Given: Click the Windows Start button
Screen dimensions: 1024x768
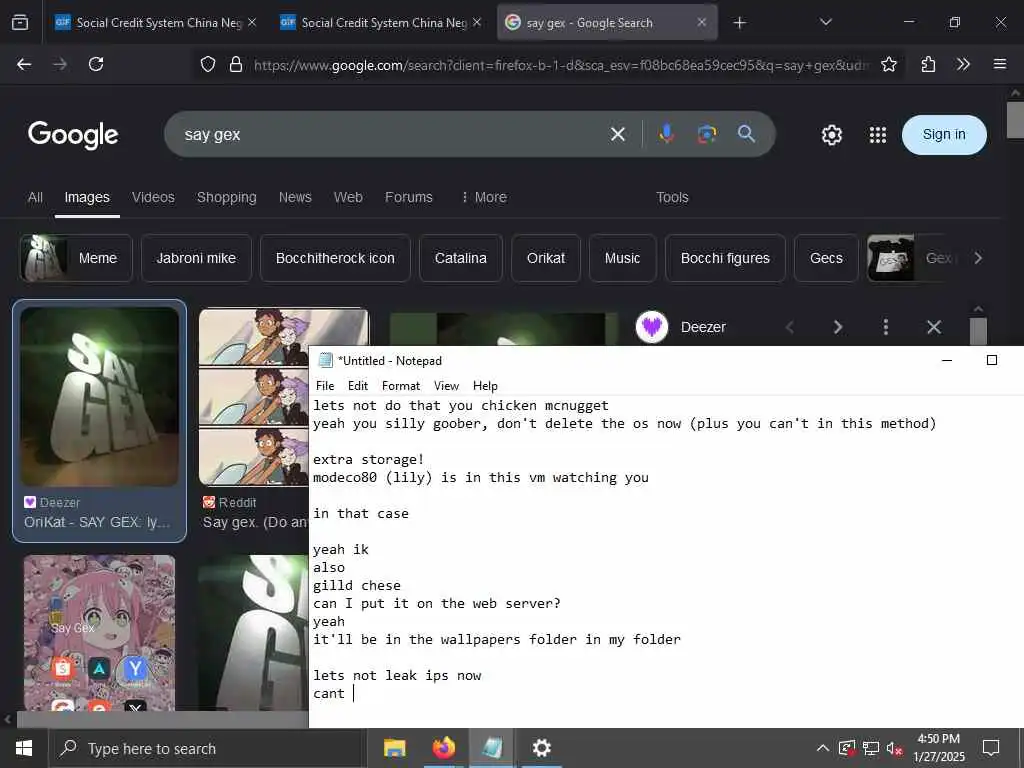Looking at the screenshot, I should pos(24,748).
